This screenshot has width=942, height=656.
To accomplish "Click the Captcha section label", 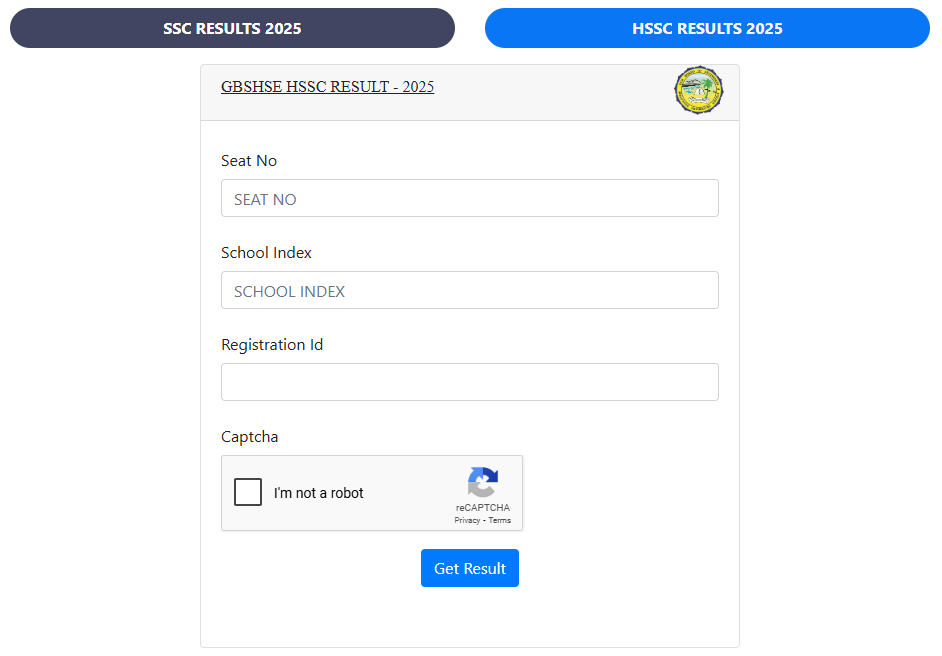I will 249,436.
